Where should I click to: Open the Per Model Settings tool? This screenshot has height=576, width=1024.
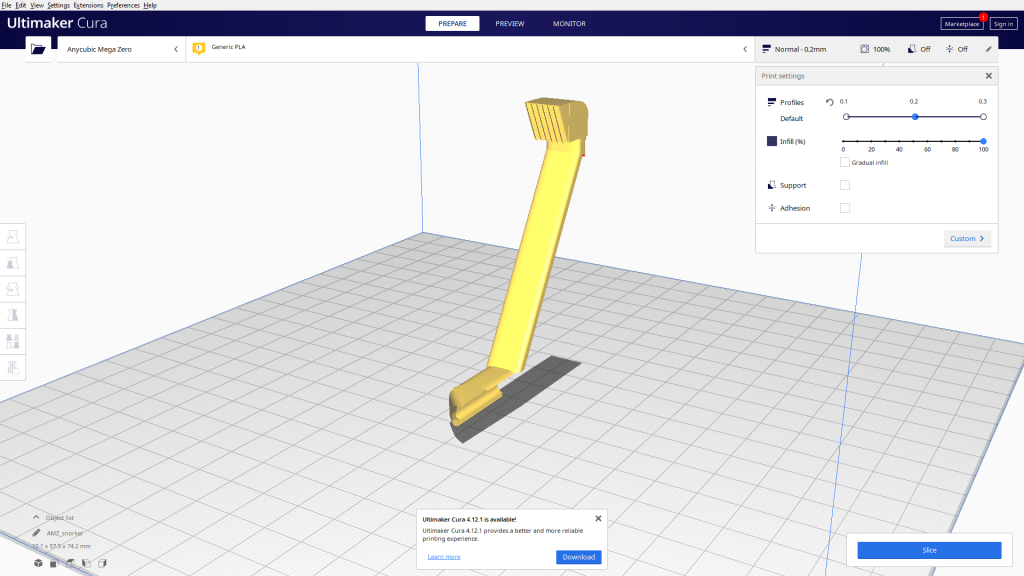coord(12,342)
